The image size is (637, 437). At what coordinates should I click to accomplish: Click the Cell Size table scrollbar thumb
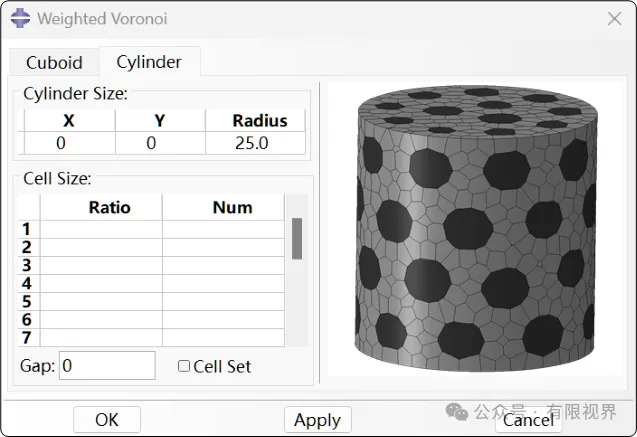297,238
